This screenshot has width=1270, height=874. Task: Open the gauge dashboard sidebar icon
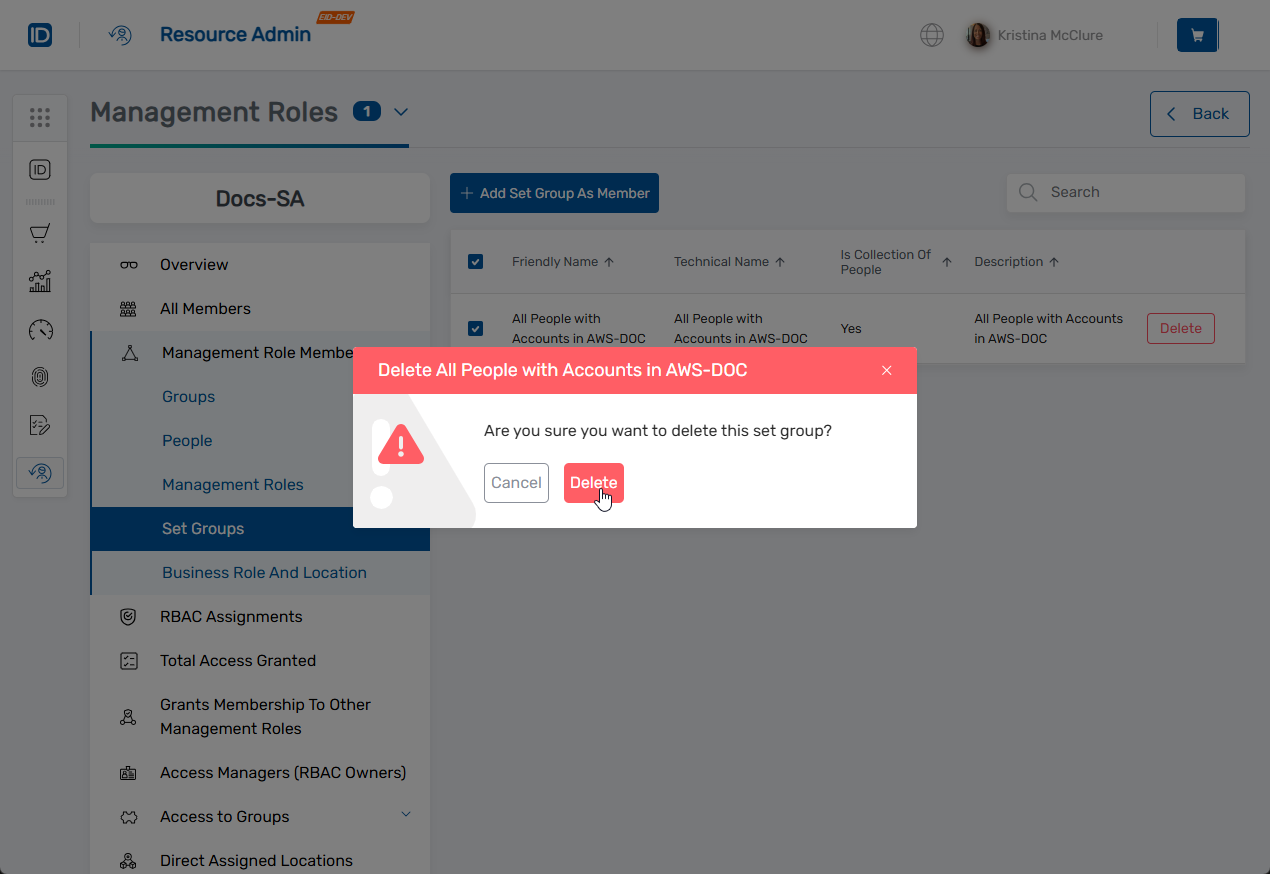tap(40, 329)
